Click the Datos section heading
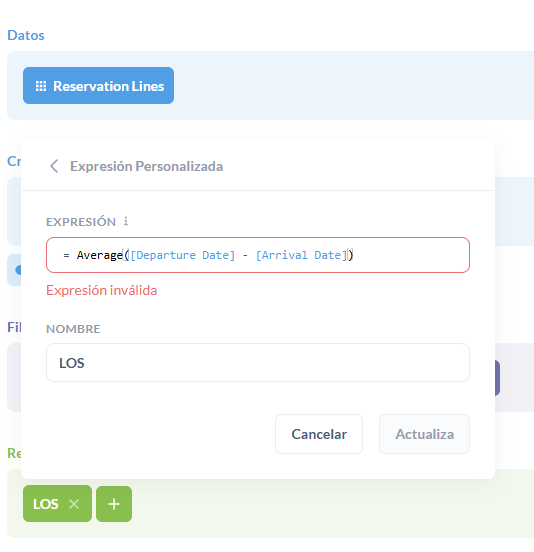This screenshot has height=552, width=534. point(26,35)
